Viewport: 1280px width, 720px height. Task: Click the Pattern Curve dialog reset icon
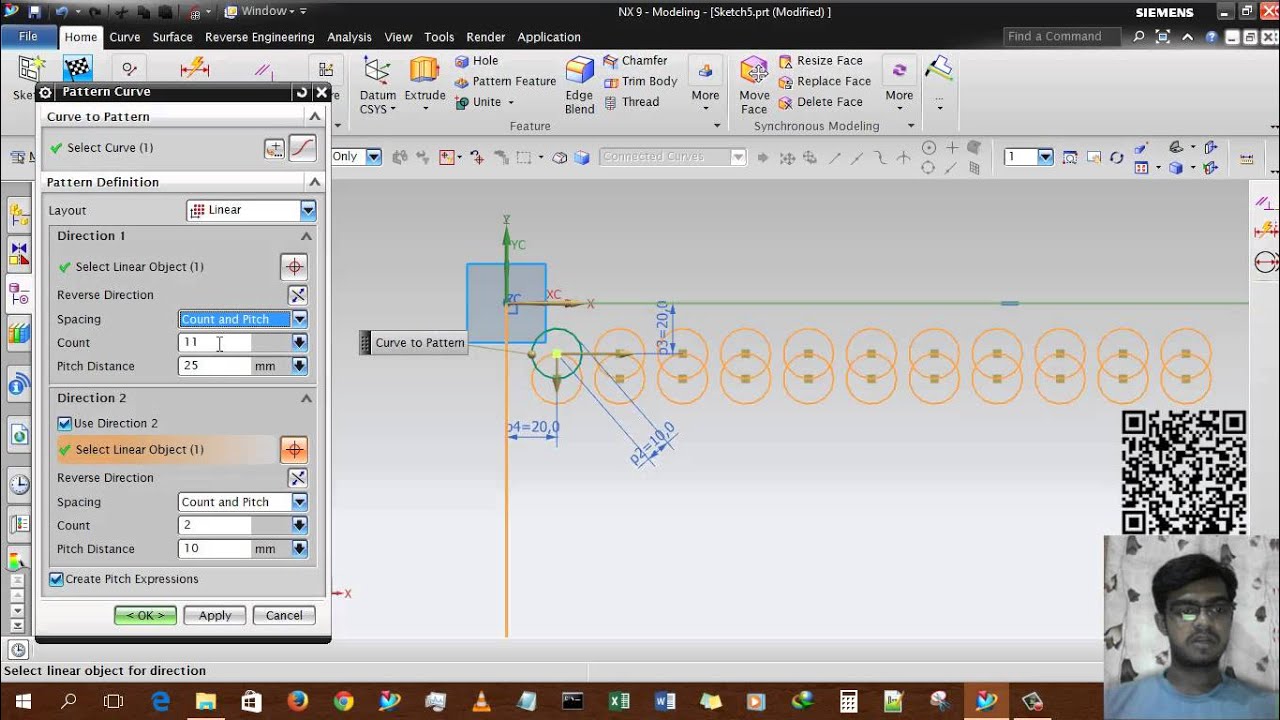pos(302,92)
